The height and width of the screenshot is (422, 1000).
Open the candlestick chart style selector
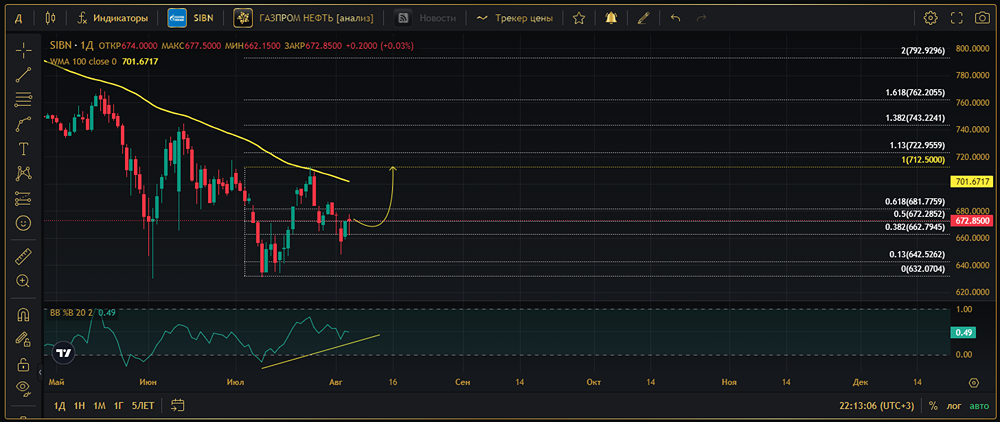[x=51, y=18]
